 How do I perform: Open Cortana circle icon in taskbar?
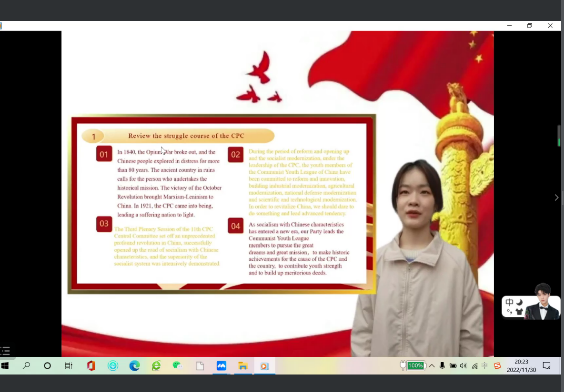point(47,366)
